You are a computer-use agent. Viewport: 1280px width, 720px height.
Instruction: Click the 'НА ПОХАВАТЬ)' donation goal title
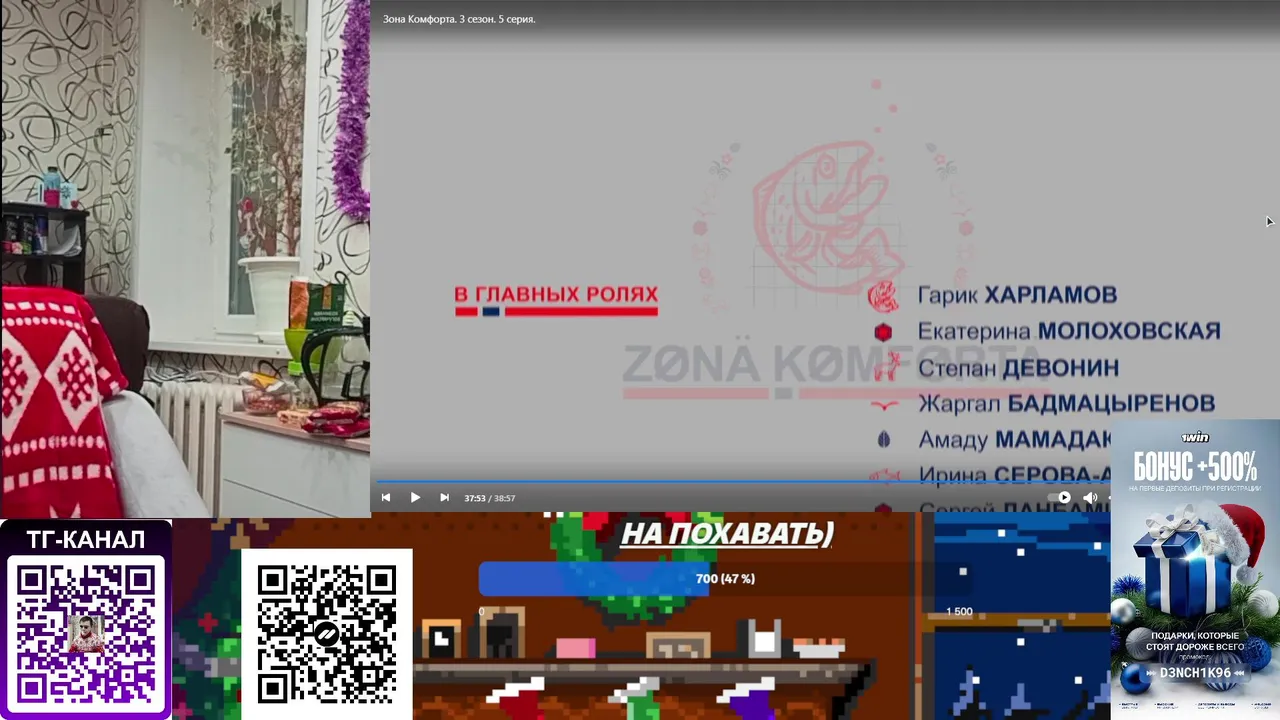click(727, 533)
